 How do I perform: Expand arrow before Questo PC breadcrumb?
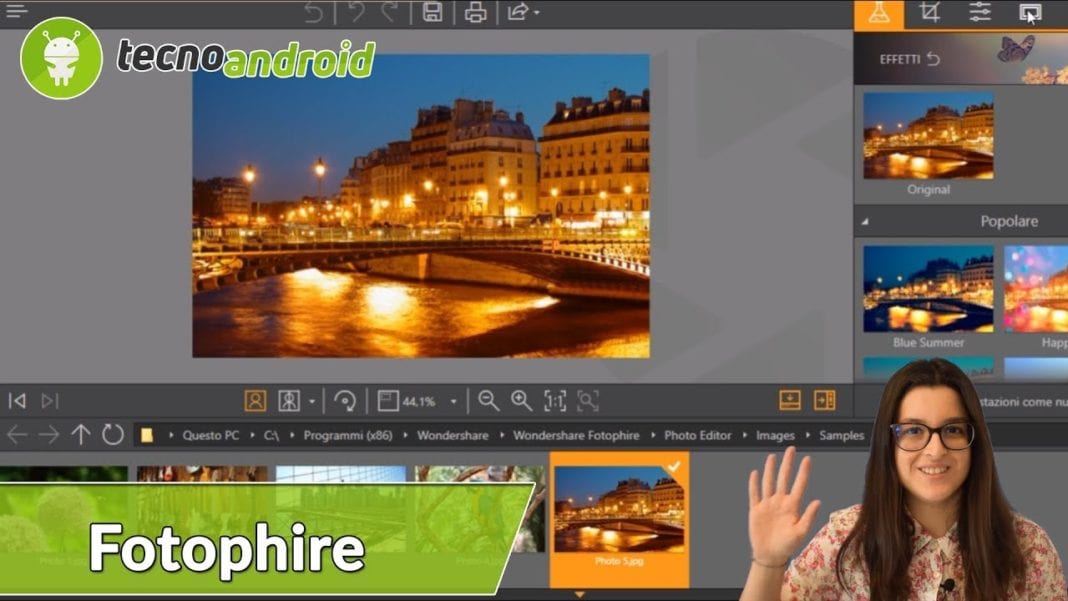(171, 435)
